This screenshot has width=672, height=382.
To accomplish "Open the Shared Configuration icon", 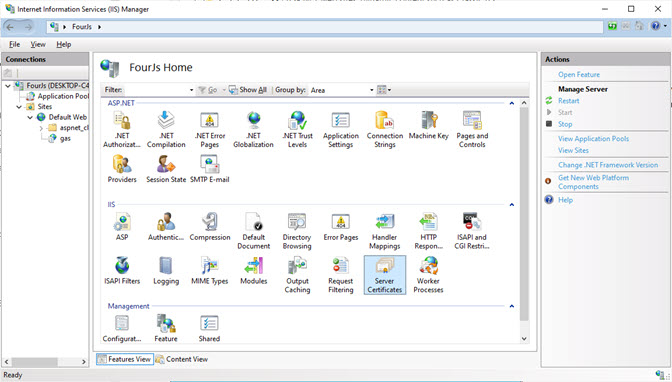I will point(210,328).
